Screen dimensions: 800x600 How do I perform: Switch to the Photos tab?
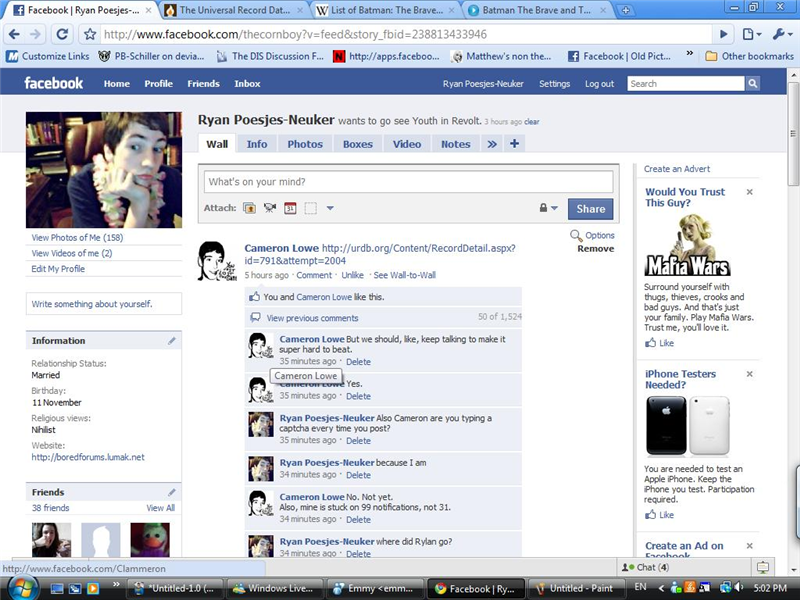305,143
